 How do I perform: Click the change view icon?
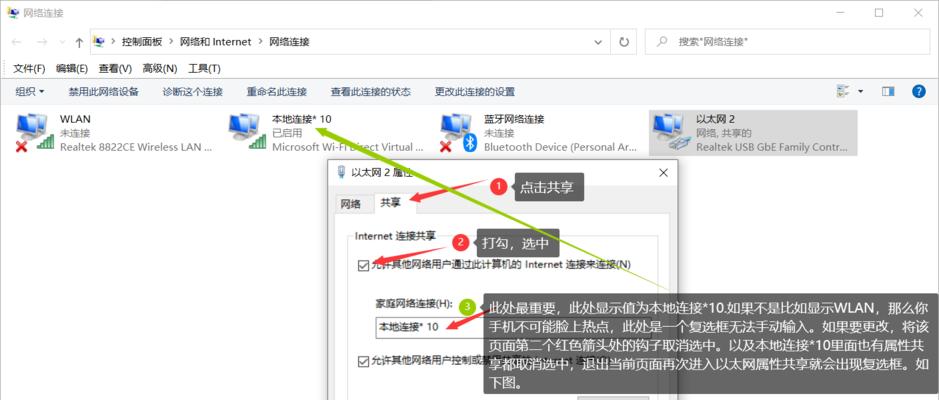click(x=843, y=91)
